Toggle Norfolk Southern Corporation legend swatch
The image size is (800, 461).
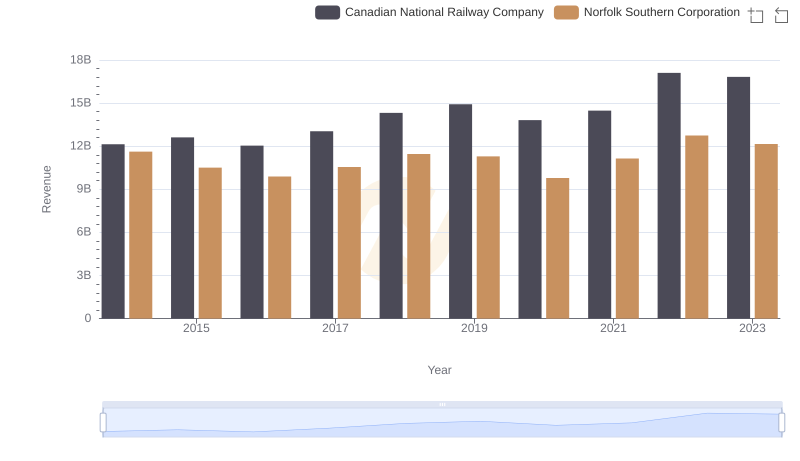[566, 12]
